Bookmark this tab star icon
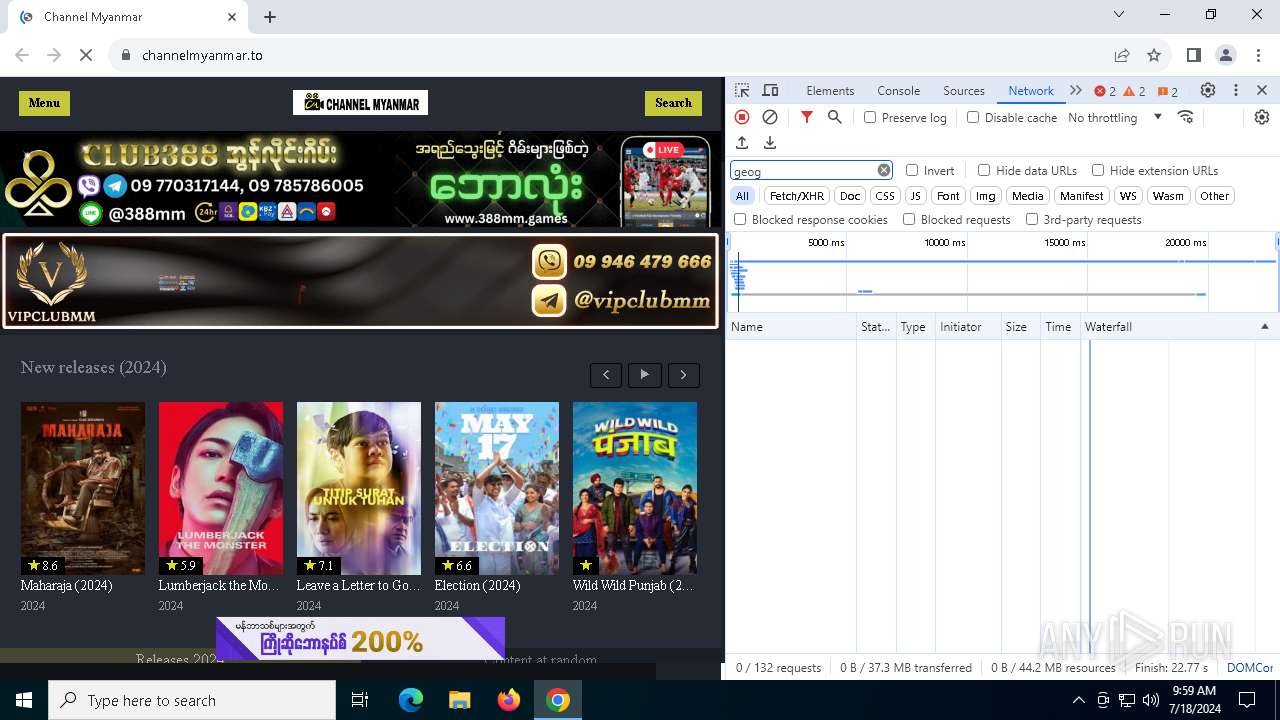The height and width of the screenshot is (720, 1280). tap(1154, 55)
